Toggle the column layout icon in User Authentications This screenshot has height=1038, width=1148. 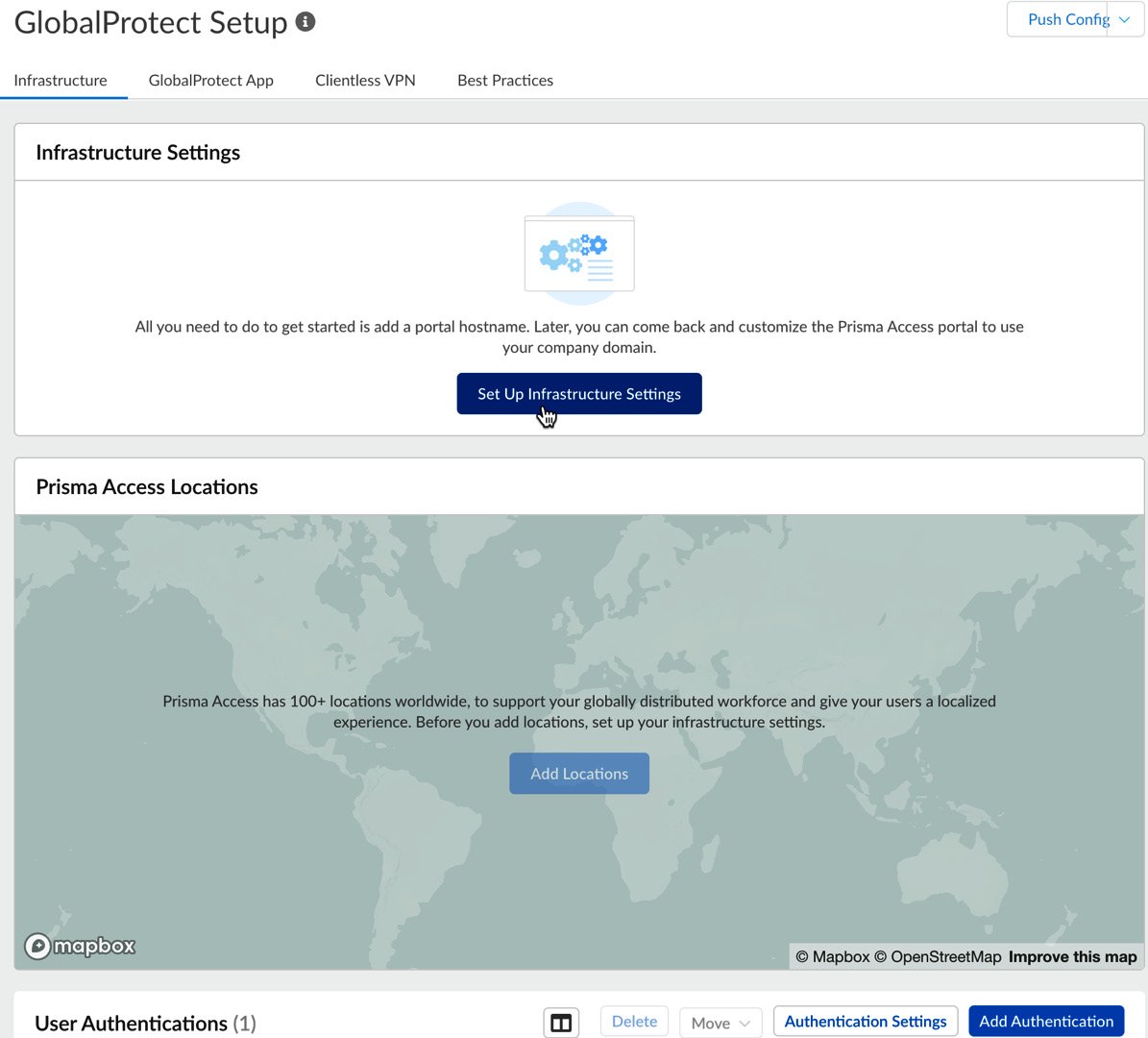[x=561, y=1023]
